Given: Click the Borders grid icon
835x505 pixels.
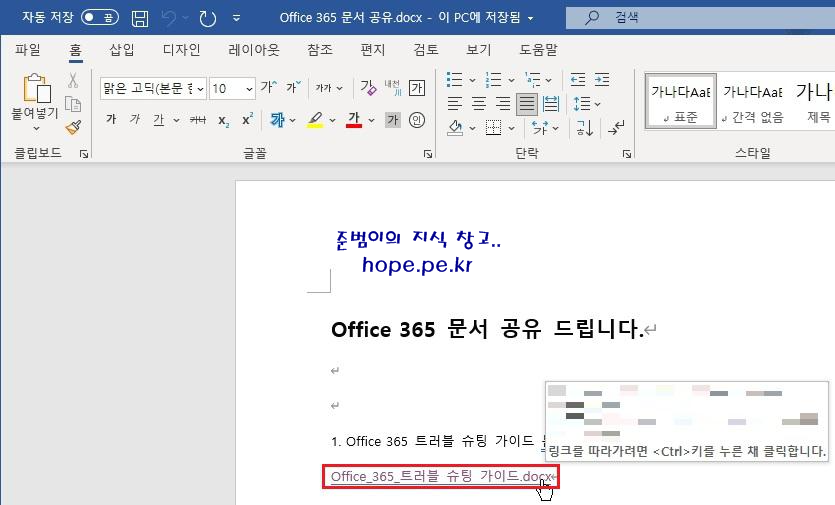Looking at the screenshot, I should (493, 128).
